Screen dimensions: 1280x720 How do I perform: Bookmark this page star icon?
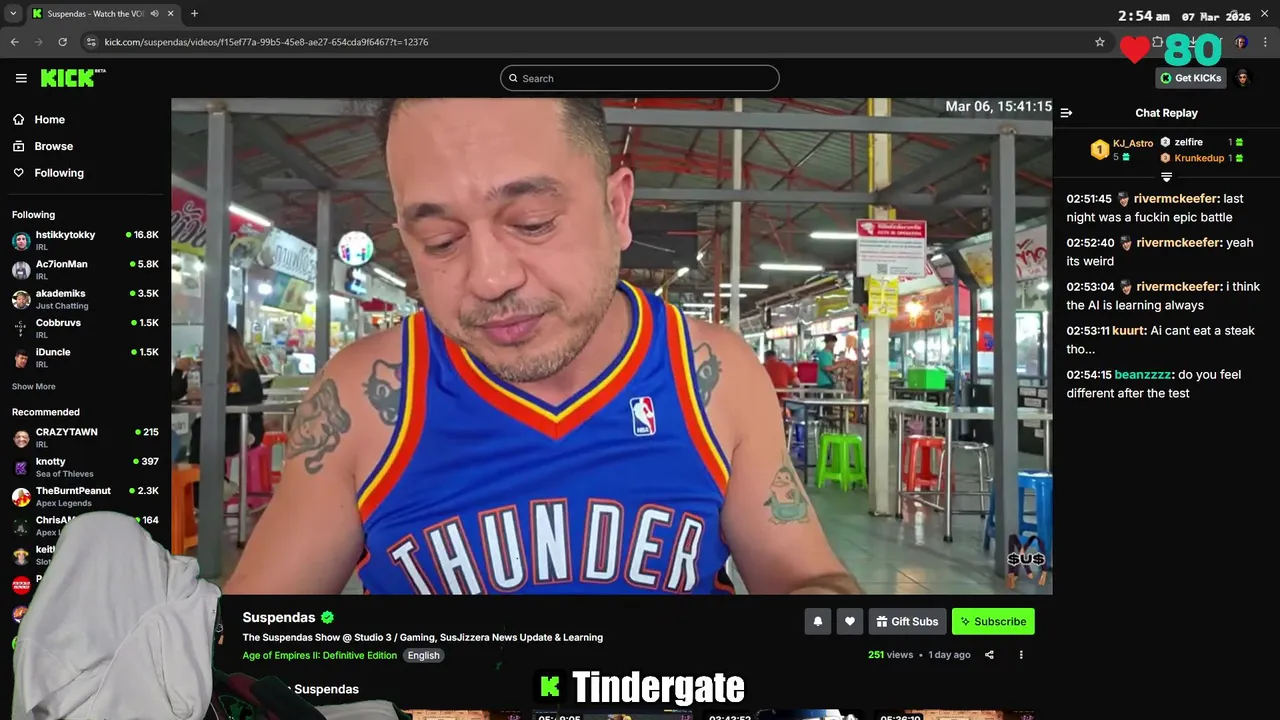(x=1100, y=42)
